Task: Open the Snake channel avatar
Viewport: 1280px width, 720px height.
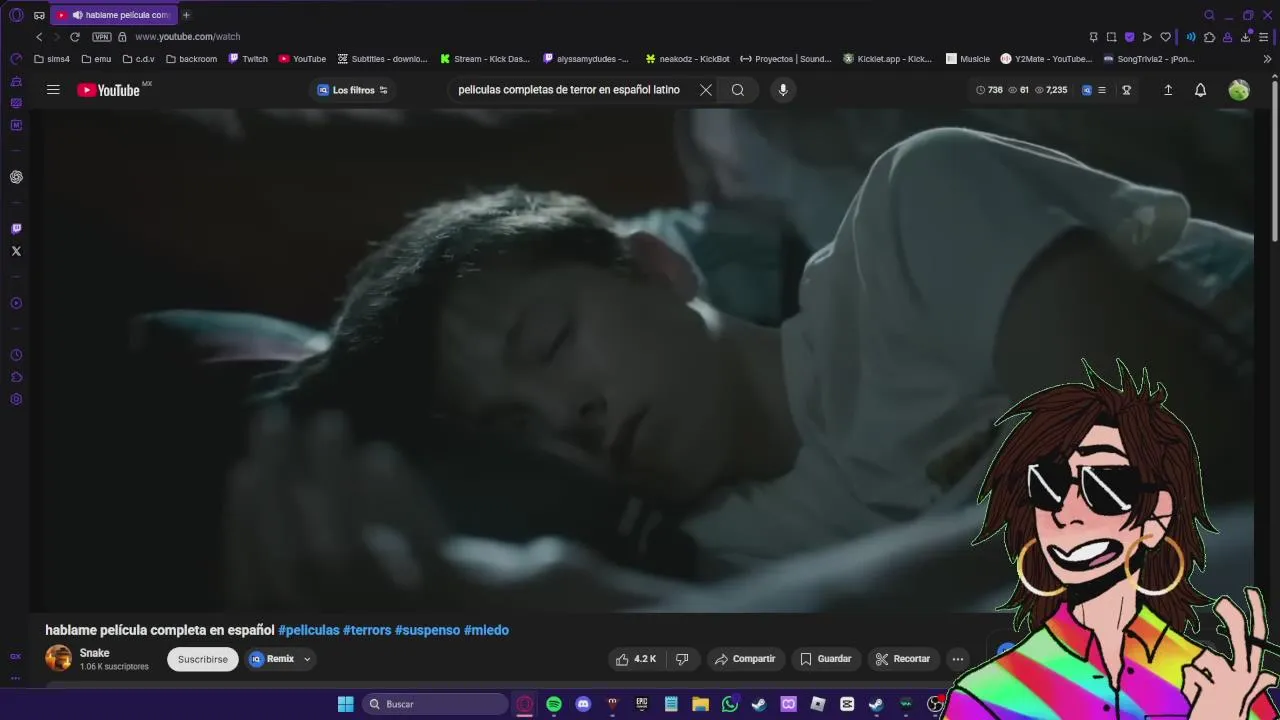Action: [59, 658]
